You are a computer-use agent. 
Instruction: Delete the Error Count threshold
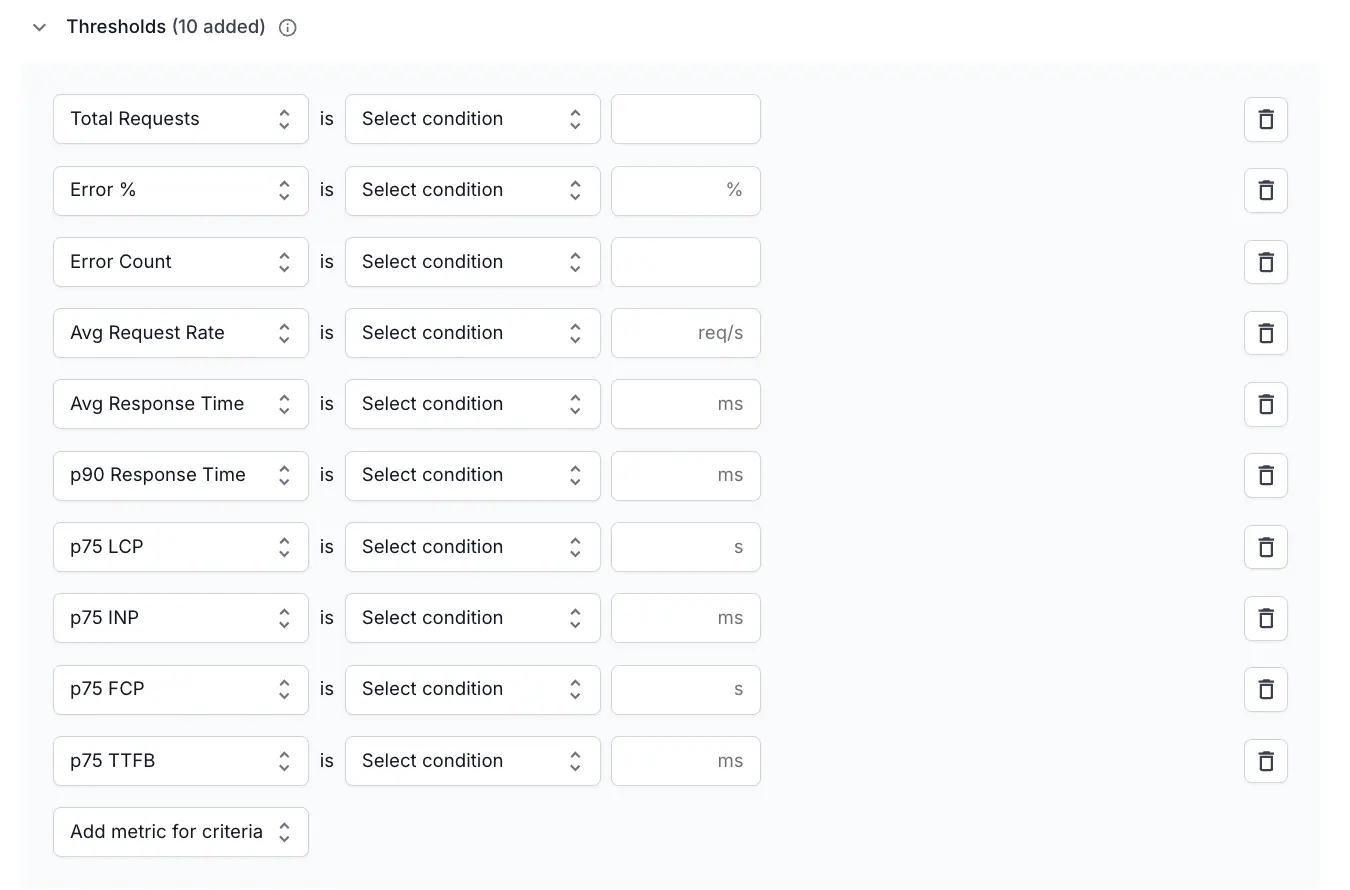click(1265, 262)
